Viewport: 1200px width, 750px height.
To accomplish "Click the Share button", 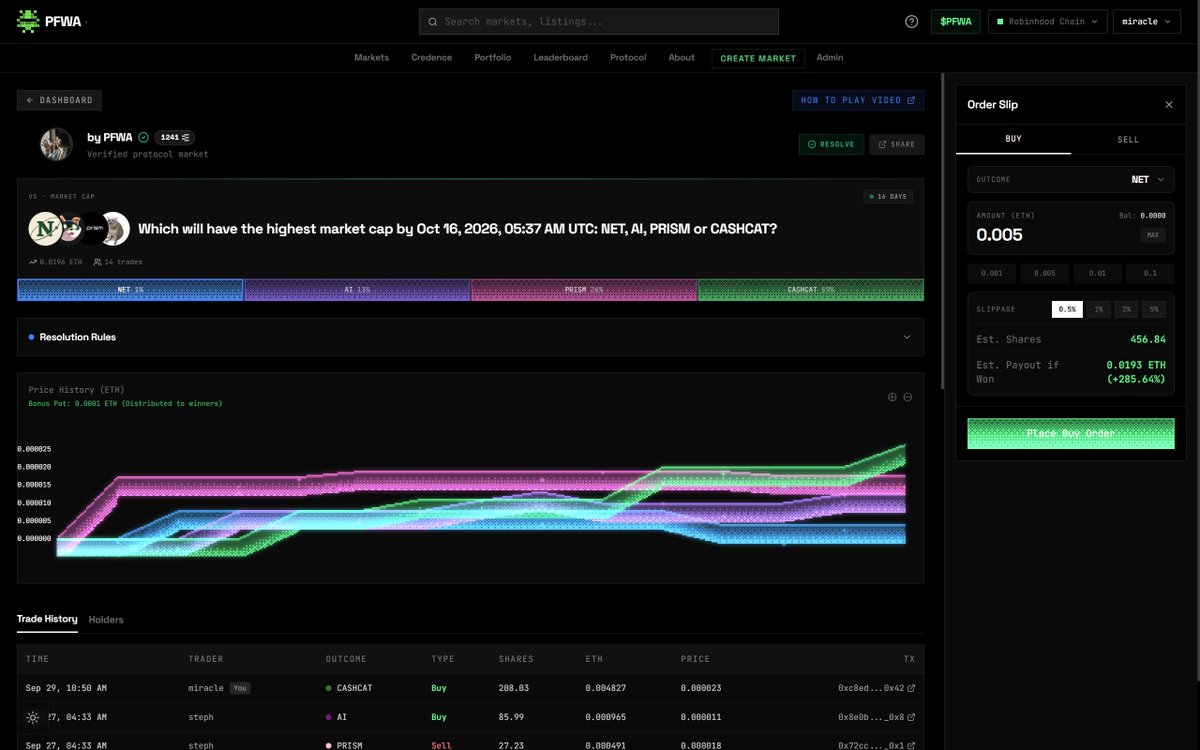I will 896,144.
